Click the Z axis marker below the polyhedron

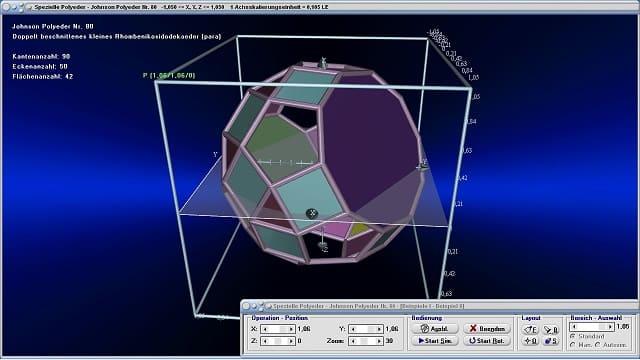tap(323, 246)
